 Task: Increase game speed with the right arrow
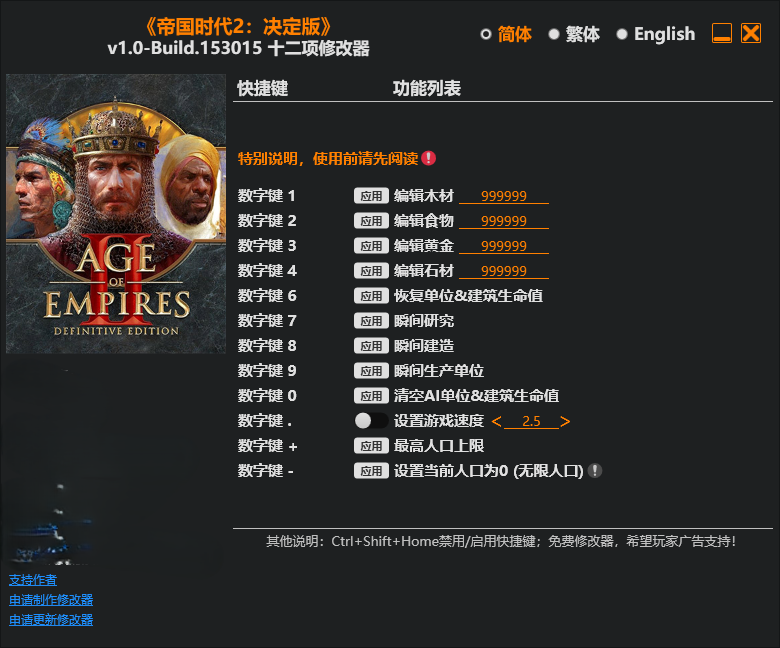(x=565, y=422)
